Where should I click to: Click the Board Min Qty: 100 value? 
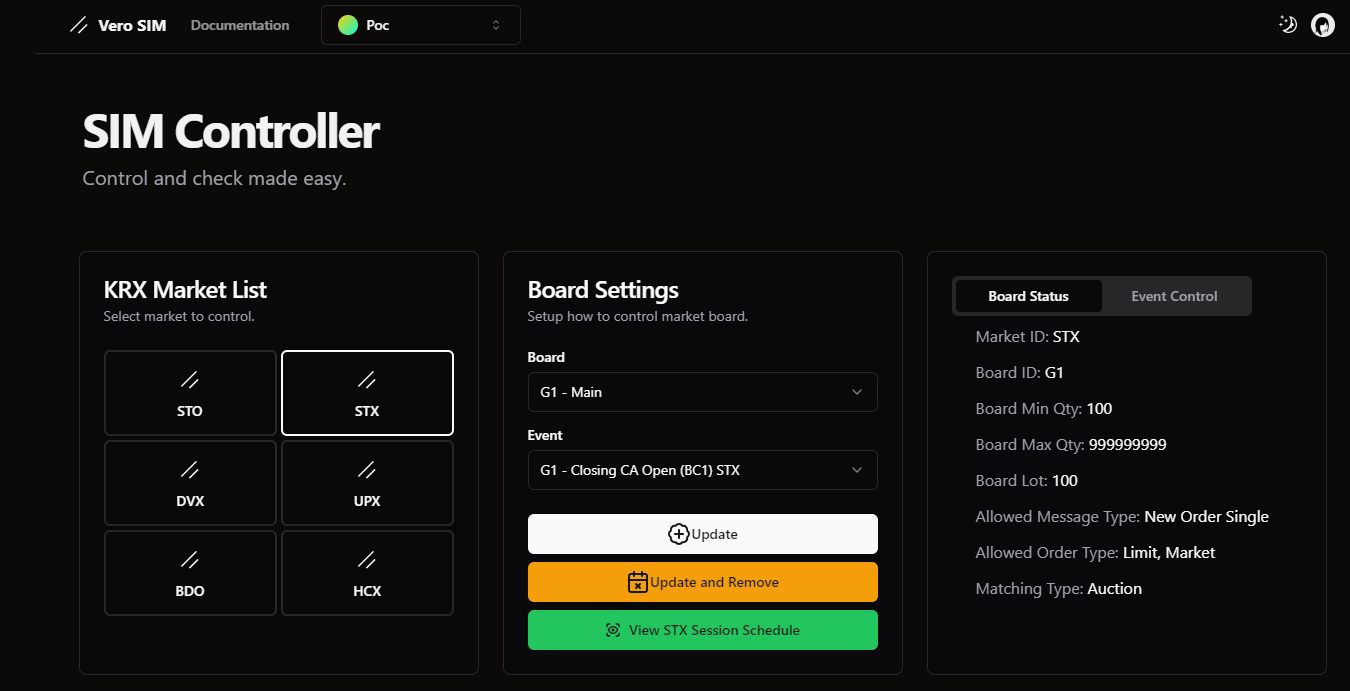[x=1099, y=409]
